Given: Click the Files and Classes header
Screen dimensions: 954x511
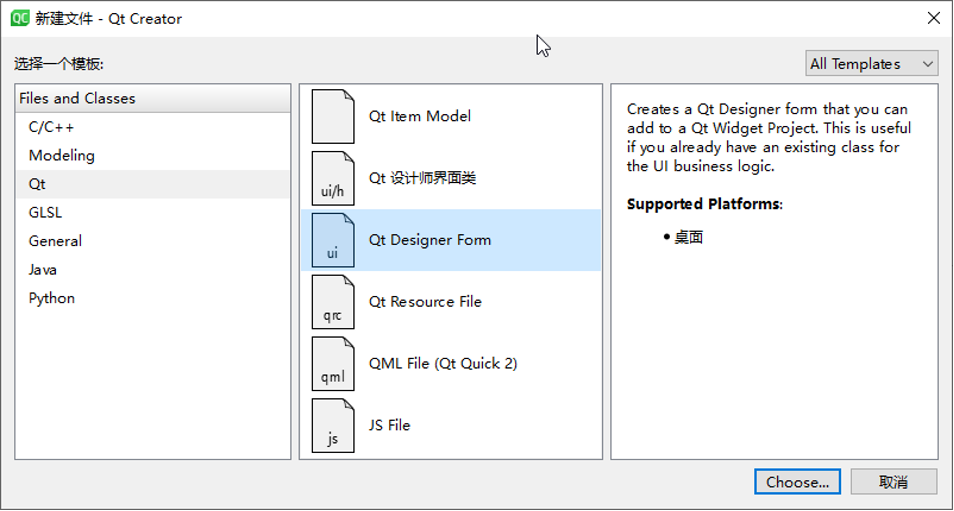Looking at the screenshot, I should (x=153, y=99).
